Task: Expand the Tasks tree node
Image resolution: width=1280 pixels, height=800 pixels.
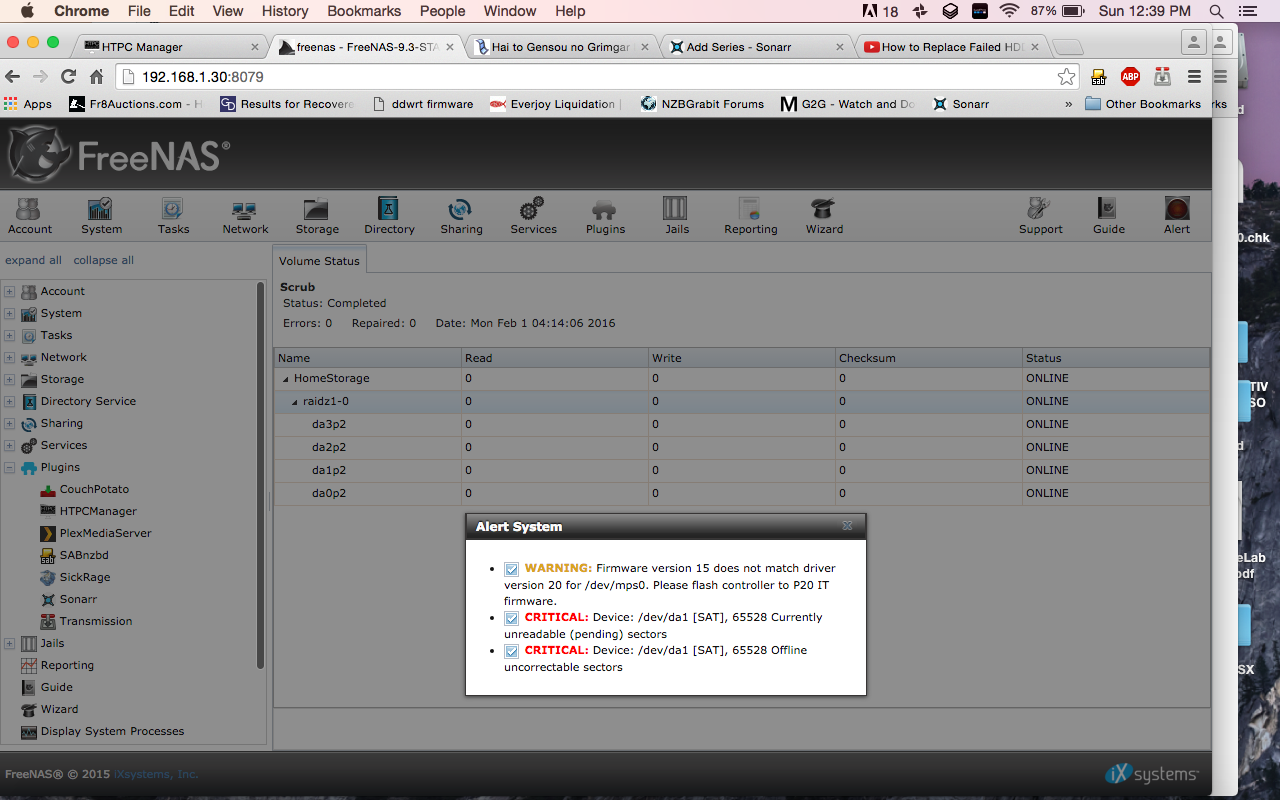Action: [9, 336]
